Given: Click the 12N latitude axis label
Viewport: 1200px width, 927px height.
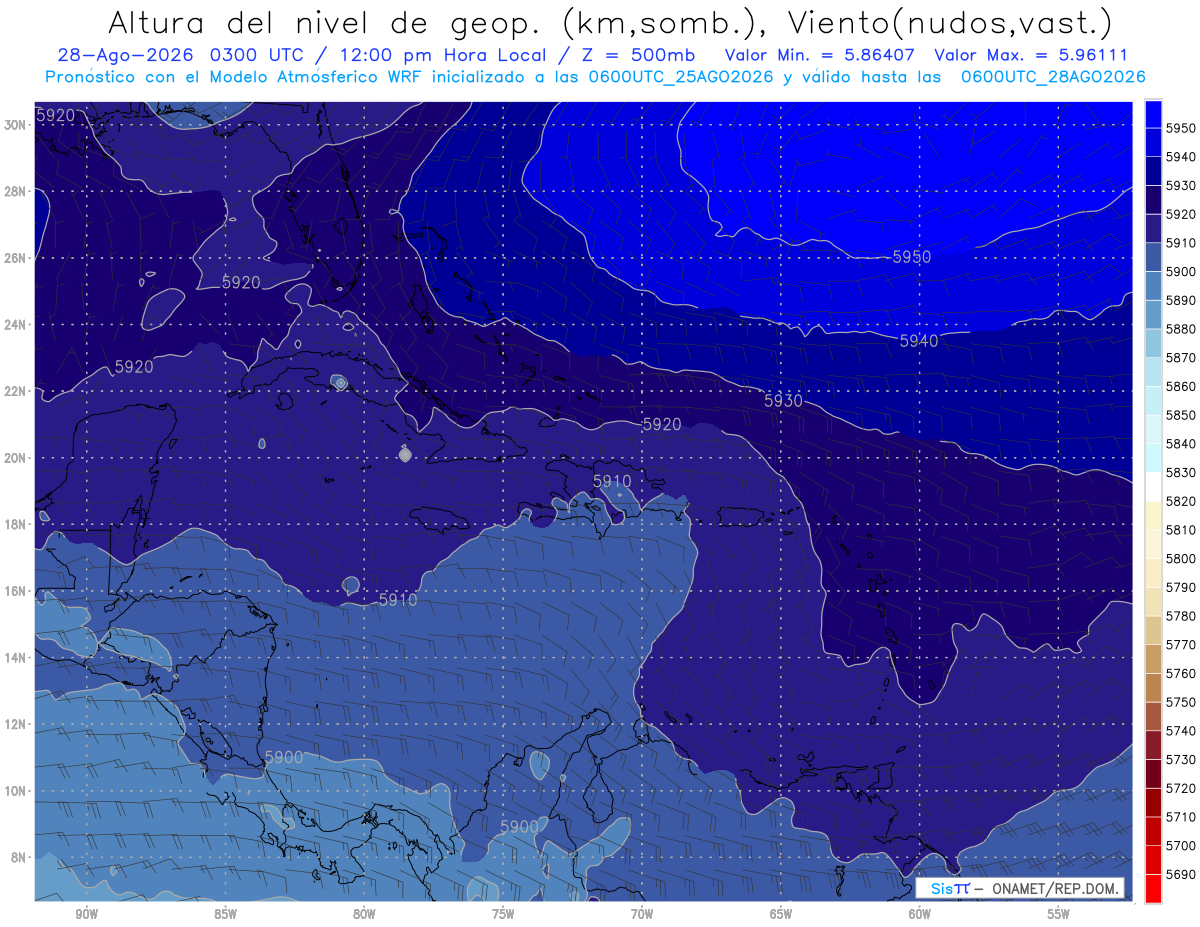Looking at the screenshot, I should [x=15, y=724].
